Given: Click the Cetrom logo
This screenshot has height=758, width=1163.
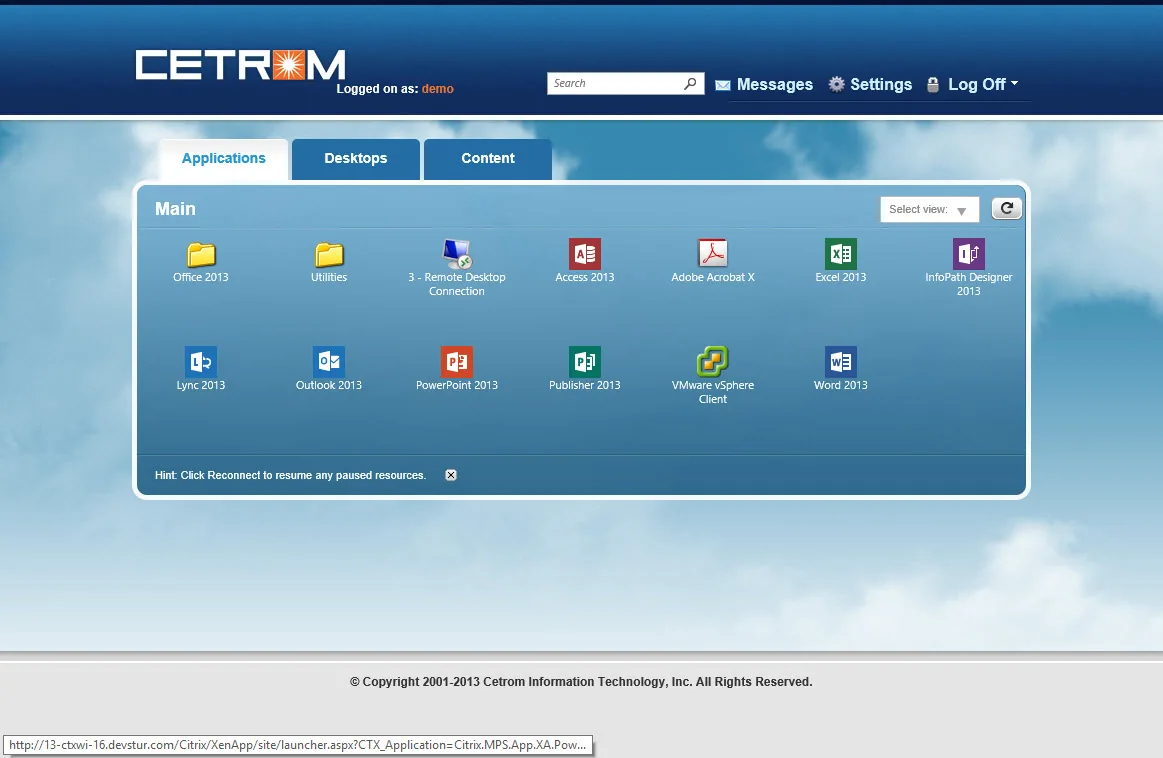Looking at the screenshot, I should pos(240,65).
